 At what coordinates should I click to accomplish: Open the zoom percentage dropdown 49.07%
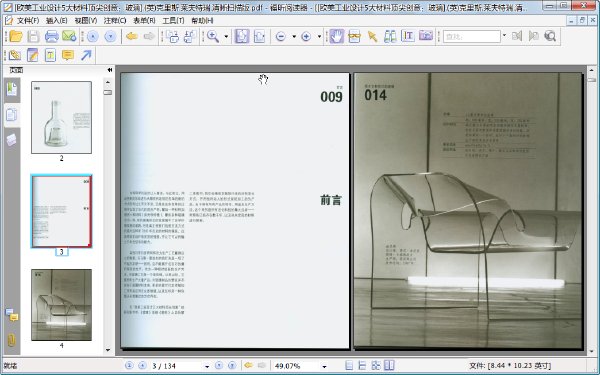point(324,366)
